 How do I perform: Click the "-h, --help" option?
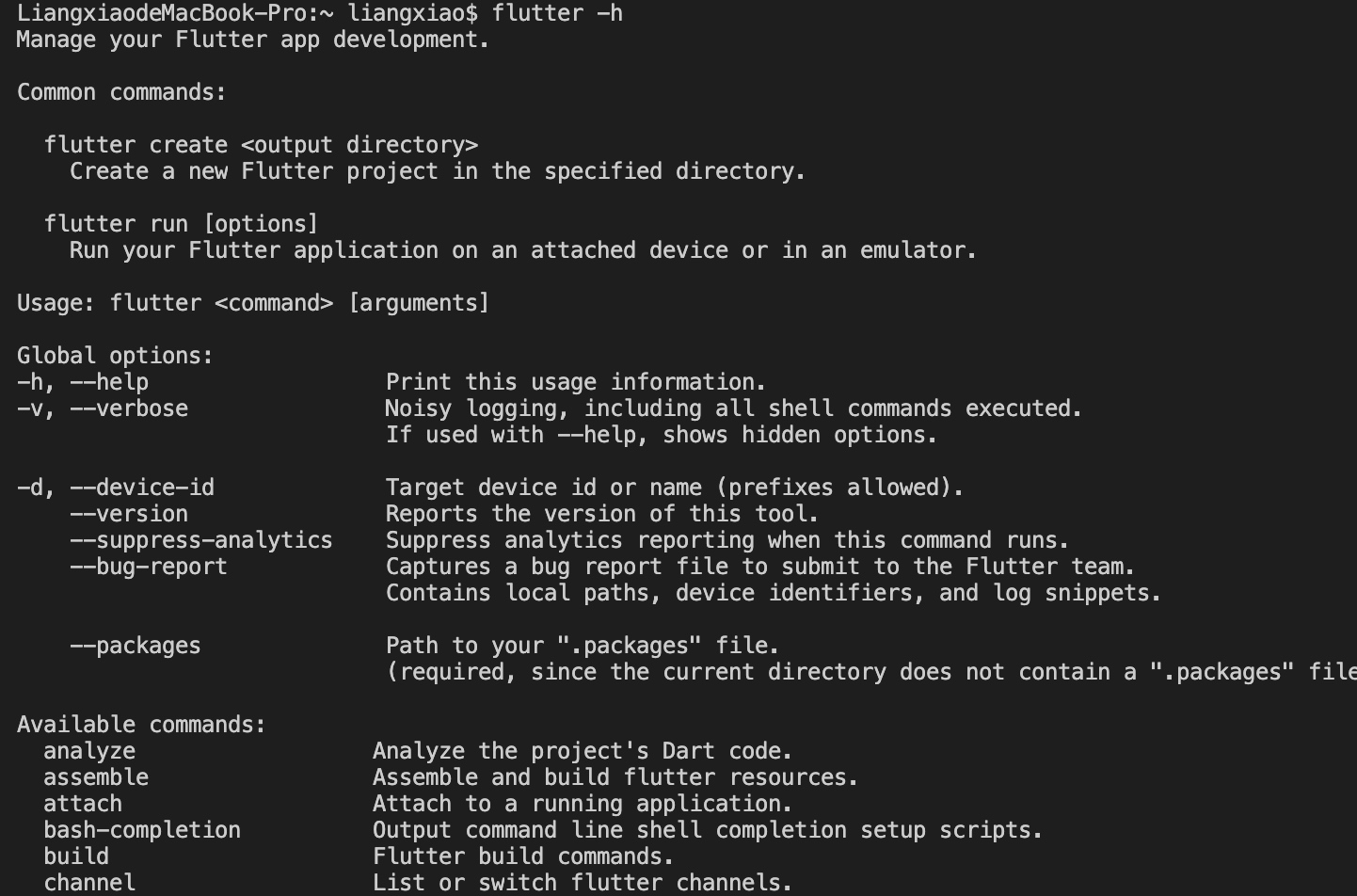coord(83,382)
